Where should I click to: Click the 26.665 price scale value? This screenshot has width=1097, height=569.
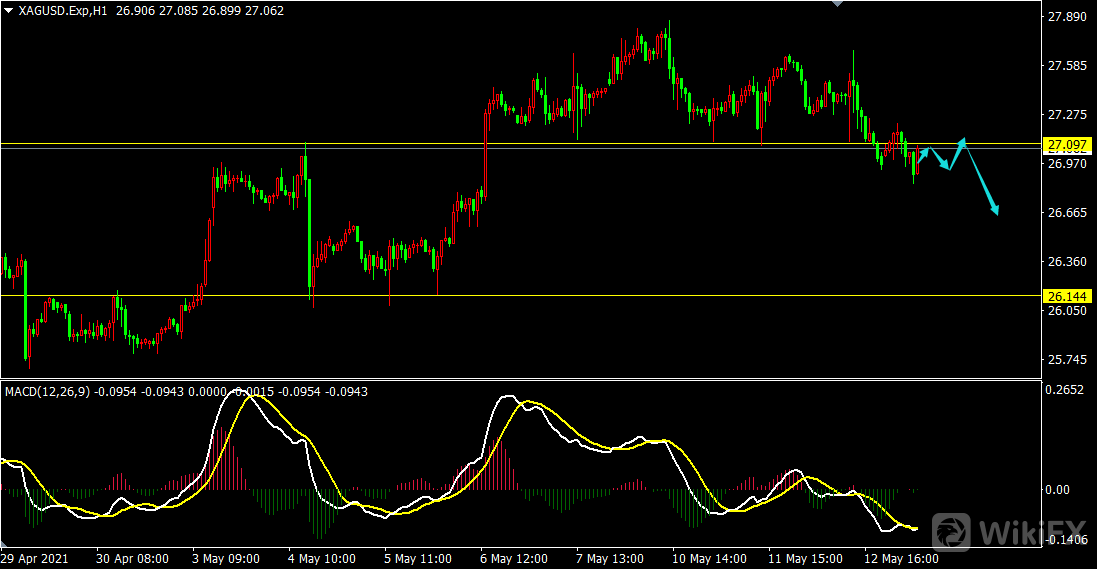tap(1067, 213)
